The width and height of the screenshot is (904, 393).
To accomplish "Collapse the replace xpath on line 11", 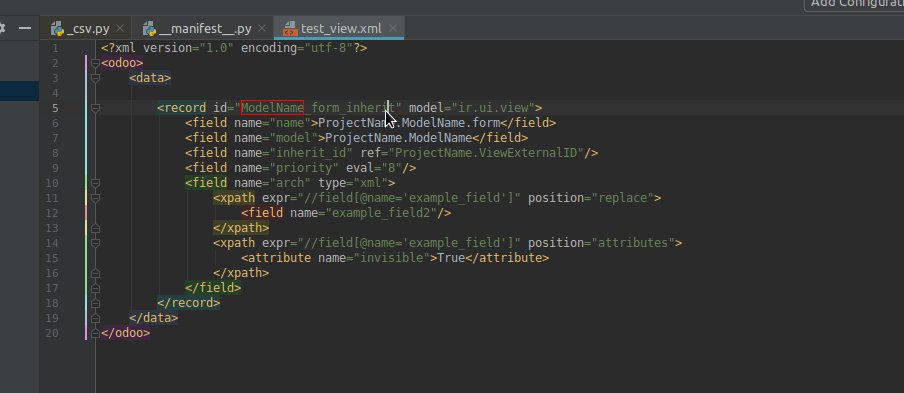I will [95, 198].
